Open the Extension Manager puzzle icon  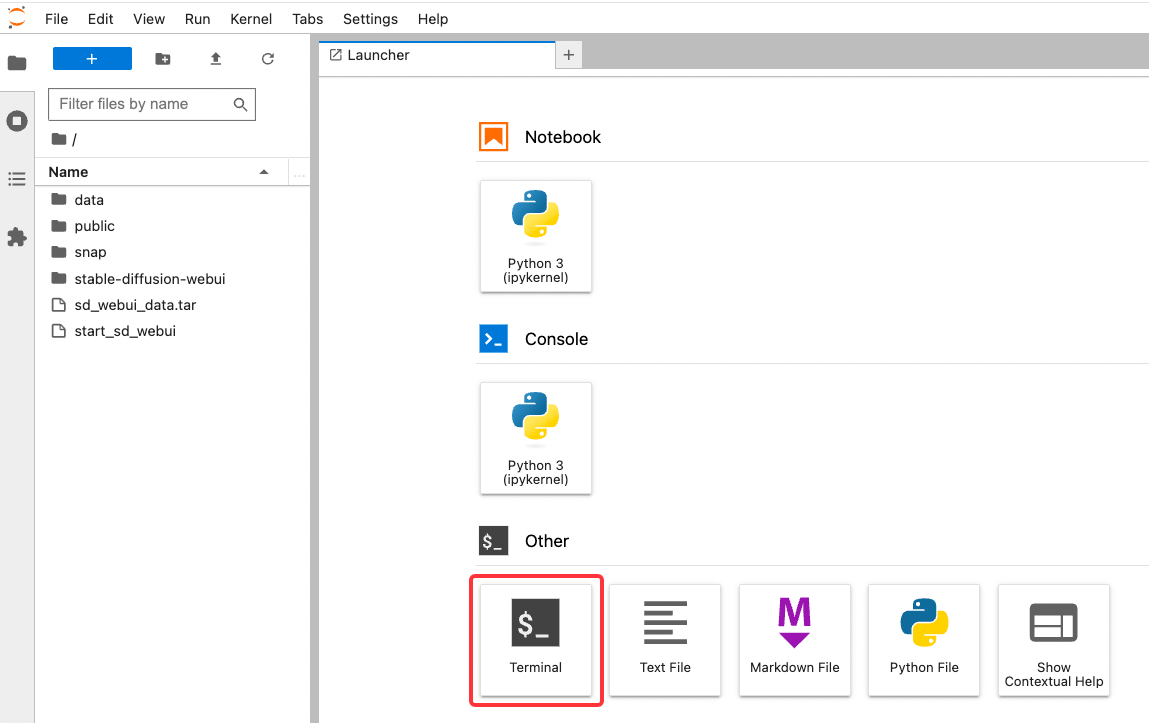coord(17,237)
